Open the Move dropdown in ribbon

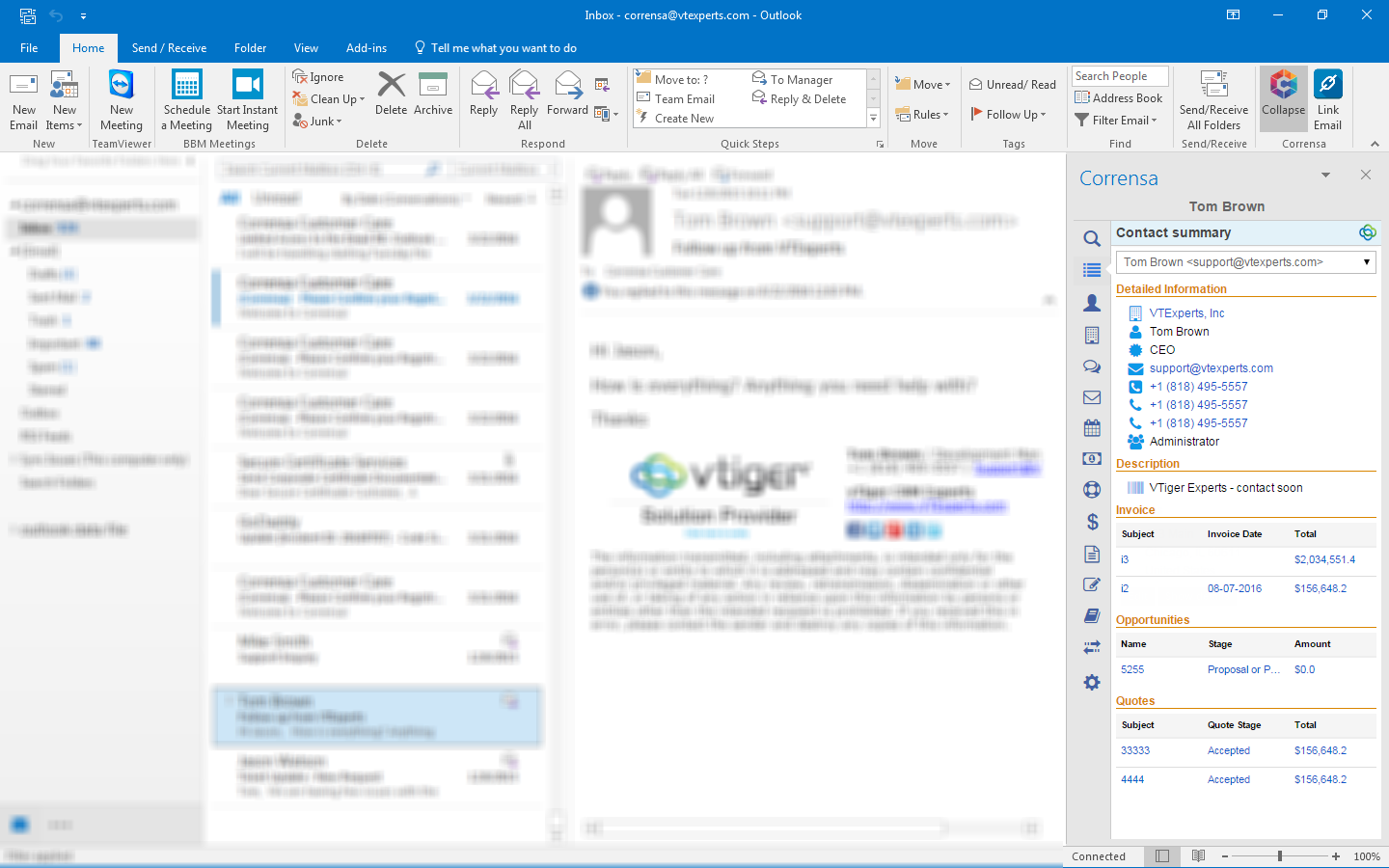click(x=922, y=85)
